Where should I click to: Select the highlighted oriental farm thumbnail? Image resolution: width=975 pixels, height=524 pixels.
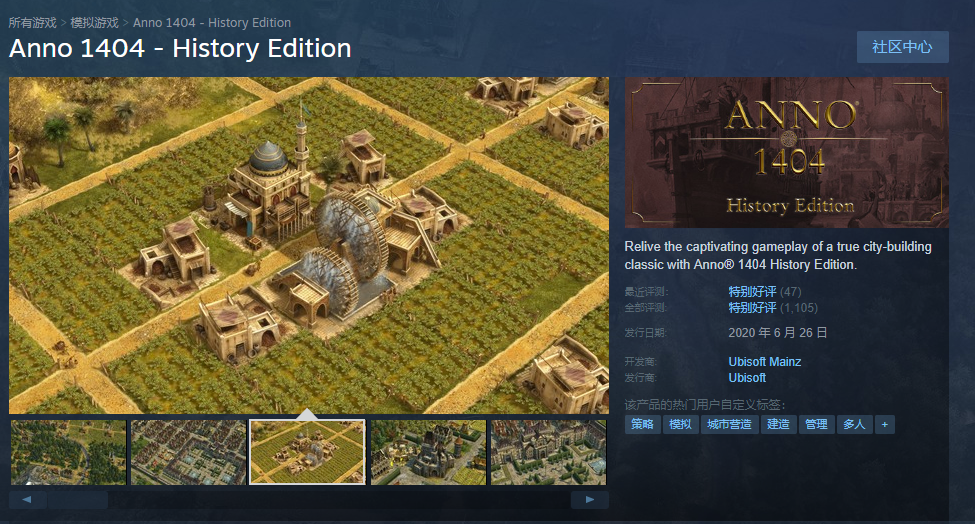[307, 453]
